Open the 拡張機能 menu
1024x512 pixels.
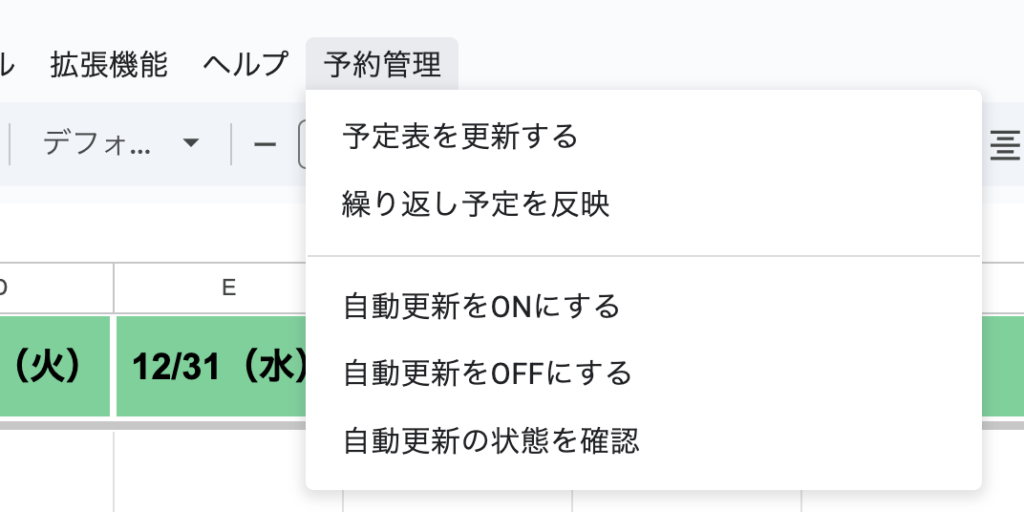(109, 64)
